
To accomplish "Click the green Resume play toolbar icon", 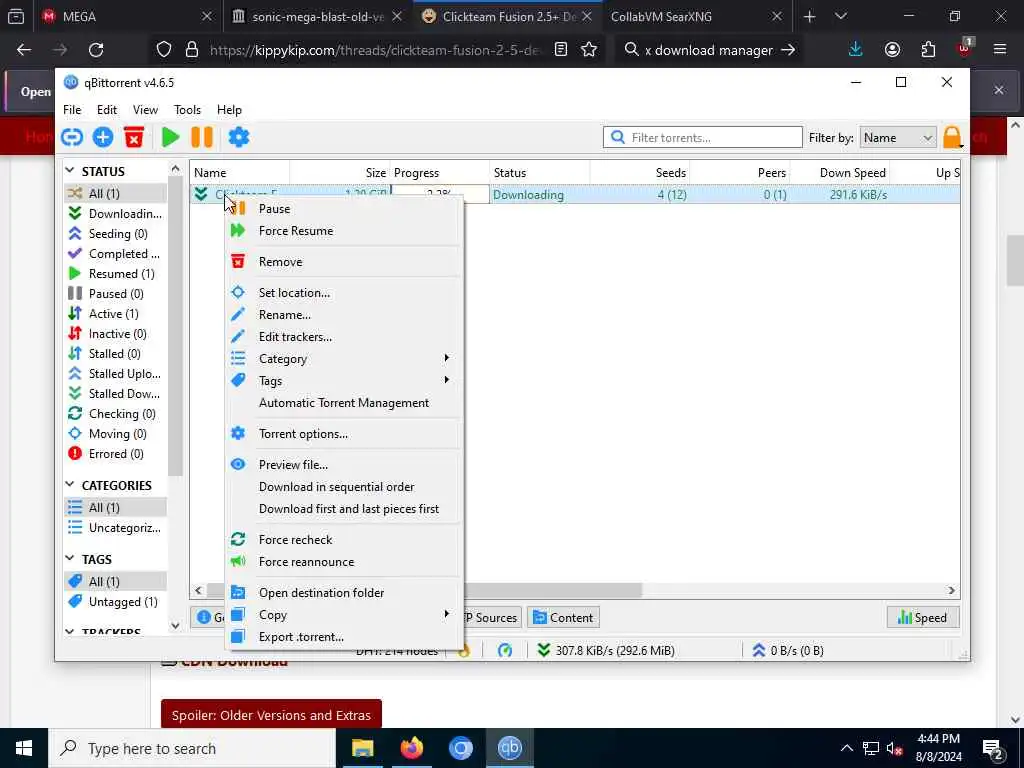I will point(170,137).
